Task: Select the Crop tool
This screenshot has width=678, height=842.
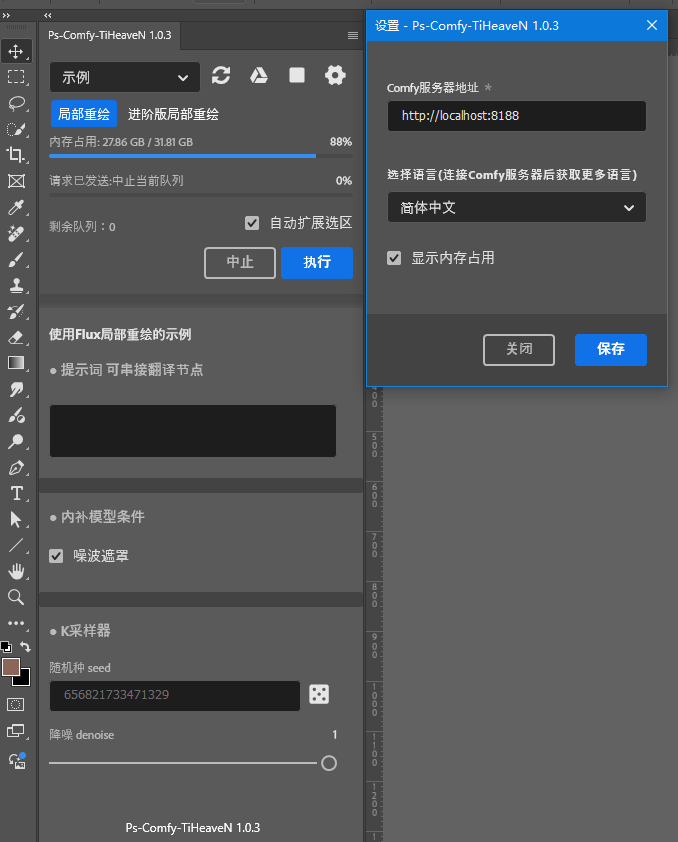Action: tap(16, 155)
